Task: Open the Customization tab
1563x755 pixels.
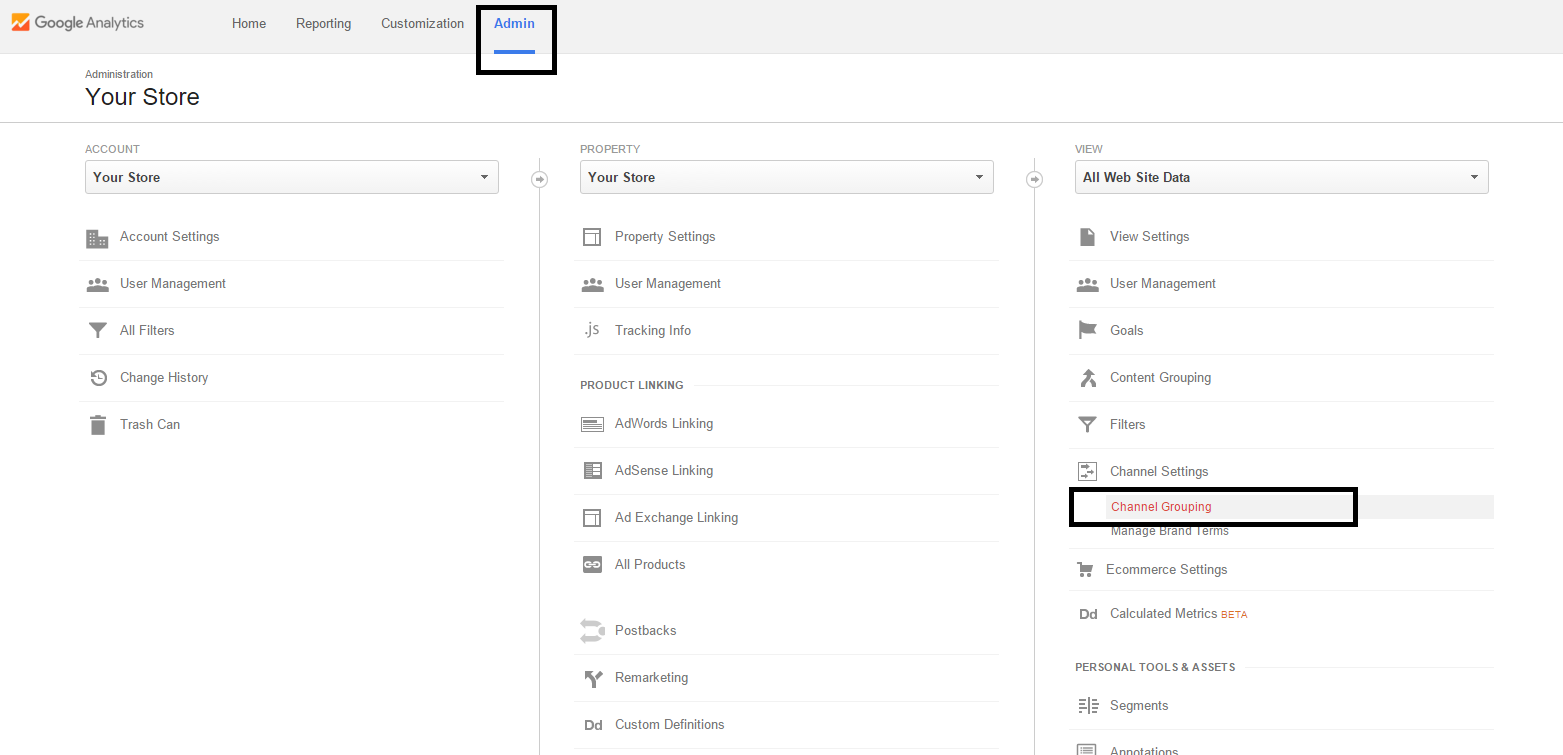Action: click(422, 23)
